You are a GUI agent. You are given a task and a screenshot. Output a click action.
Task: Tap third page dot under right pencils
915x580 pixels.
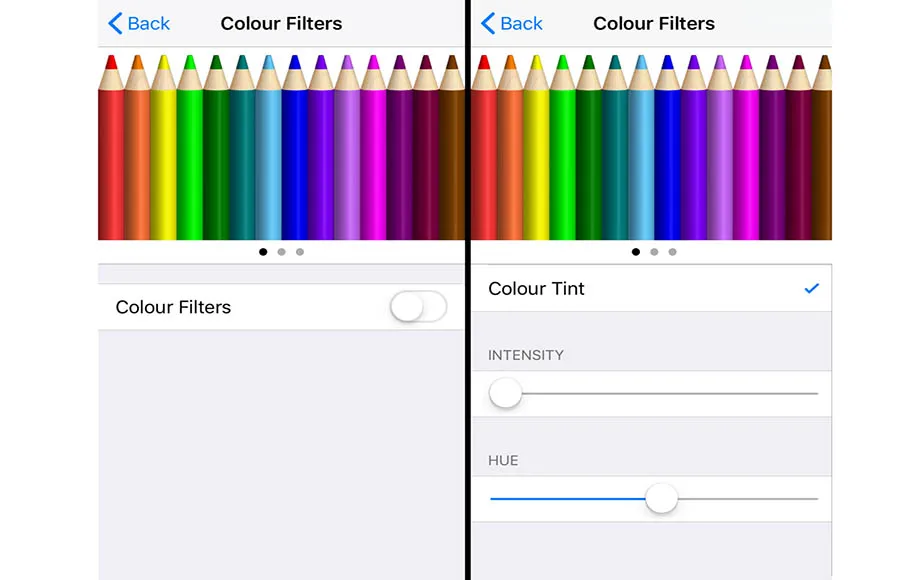[x=673, y=252]
